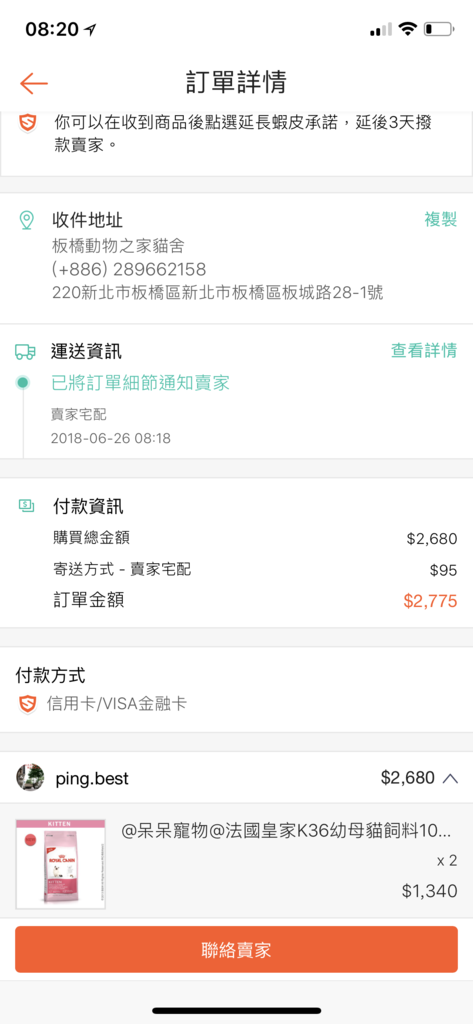Screen dimensions: 473x1024
Task: Tap the shield icon next to 信用卡/VISA金融卡
Action: pyautogui.click(x=27, y=705)
